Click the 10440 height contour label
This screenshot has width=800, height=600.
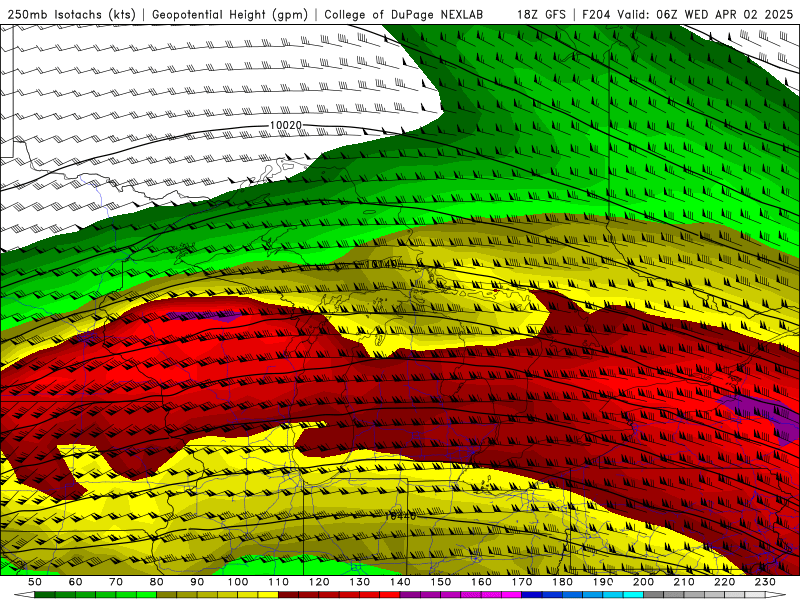400,516
